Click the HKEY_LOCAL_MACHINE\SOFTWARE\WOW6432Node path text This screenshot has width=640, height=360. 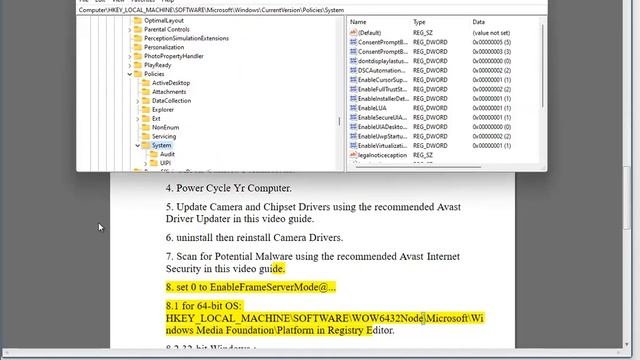294,318
